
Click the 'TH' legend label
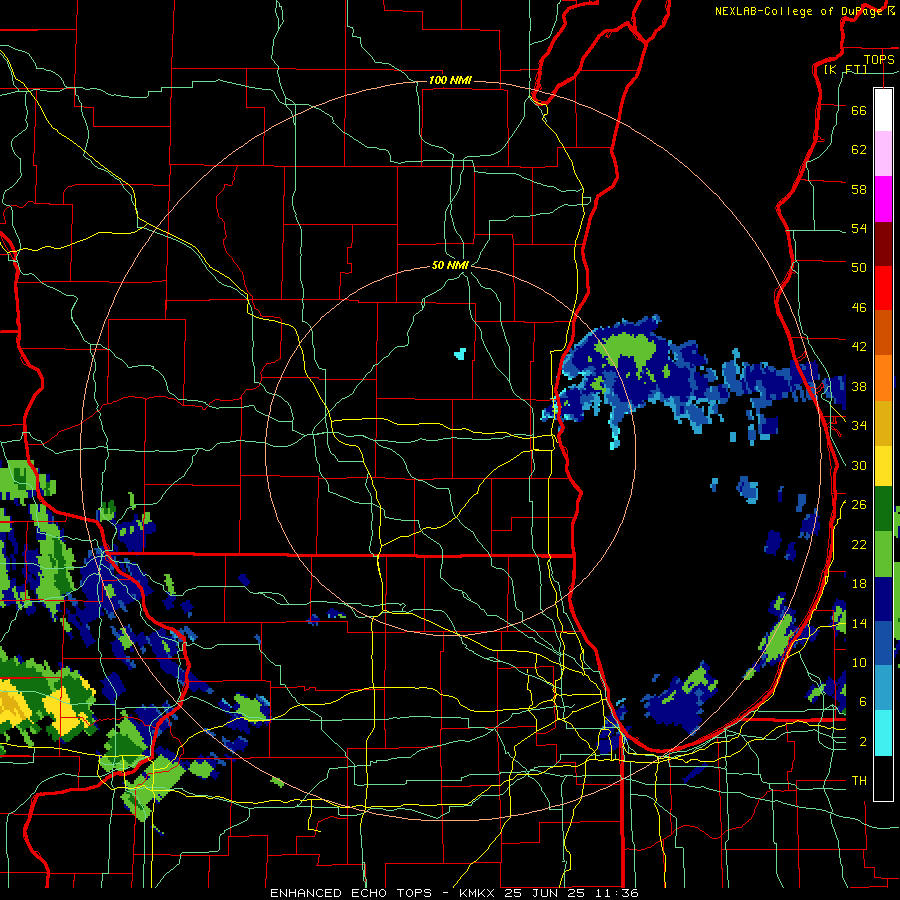[859, 781]
